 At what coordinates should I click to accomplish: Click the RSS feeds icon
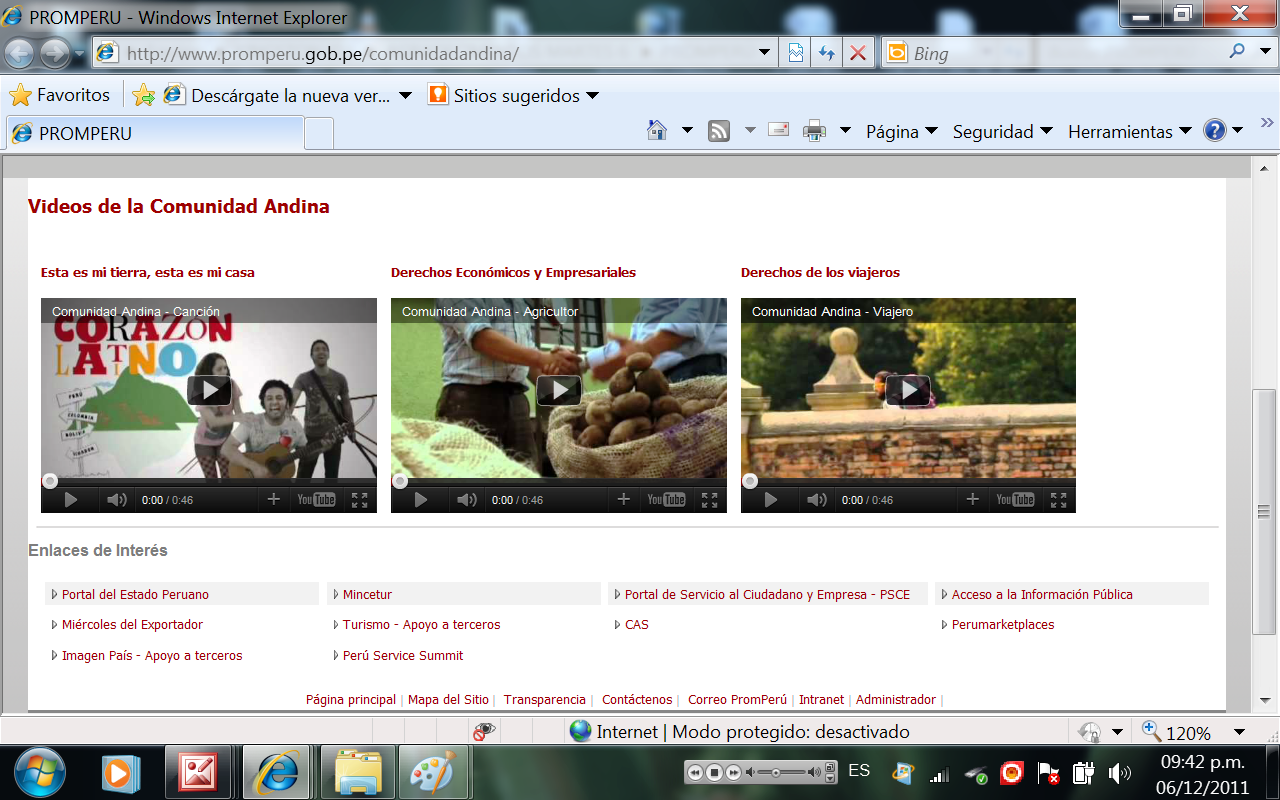(719, 131)
